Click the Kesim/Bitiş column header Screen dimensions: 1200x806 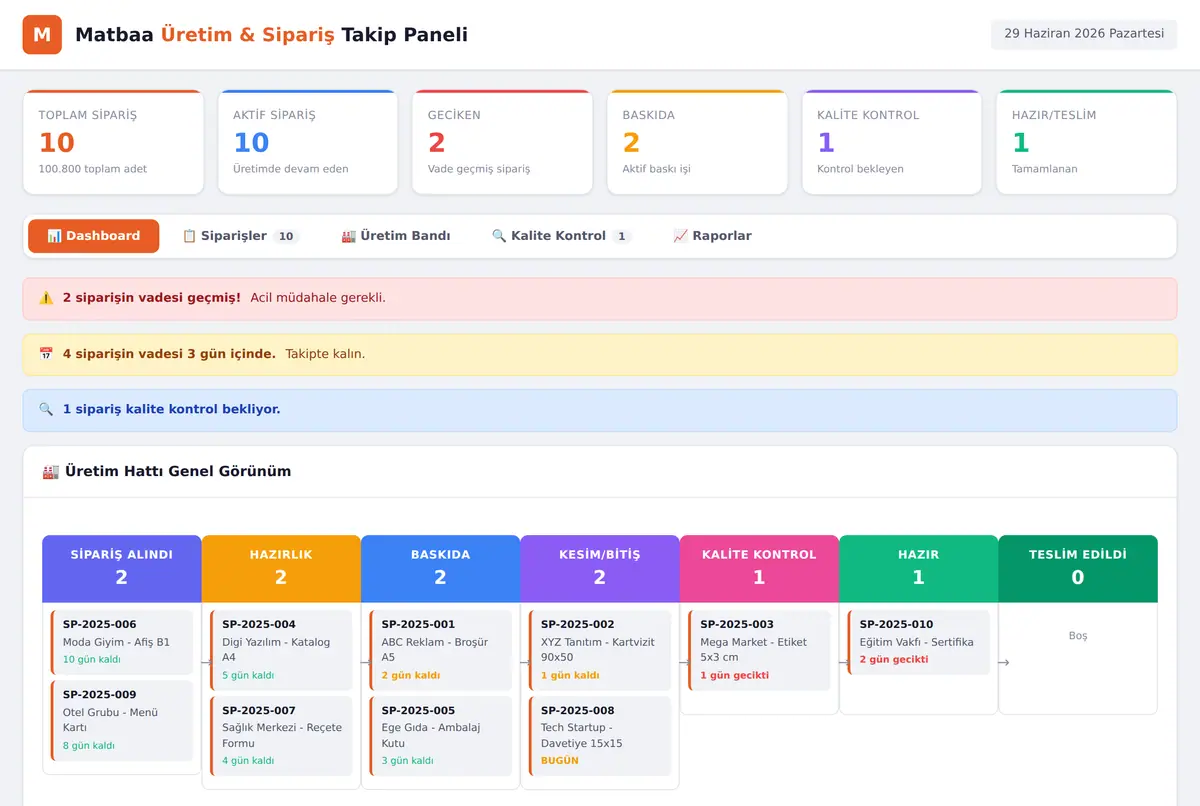click(x=600, y=568)
